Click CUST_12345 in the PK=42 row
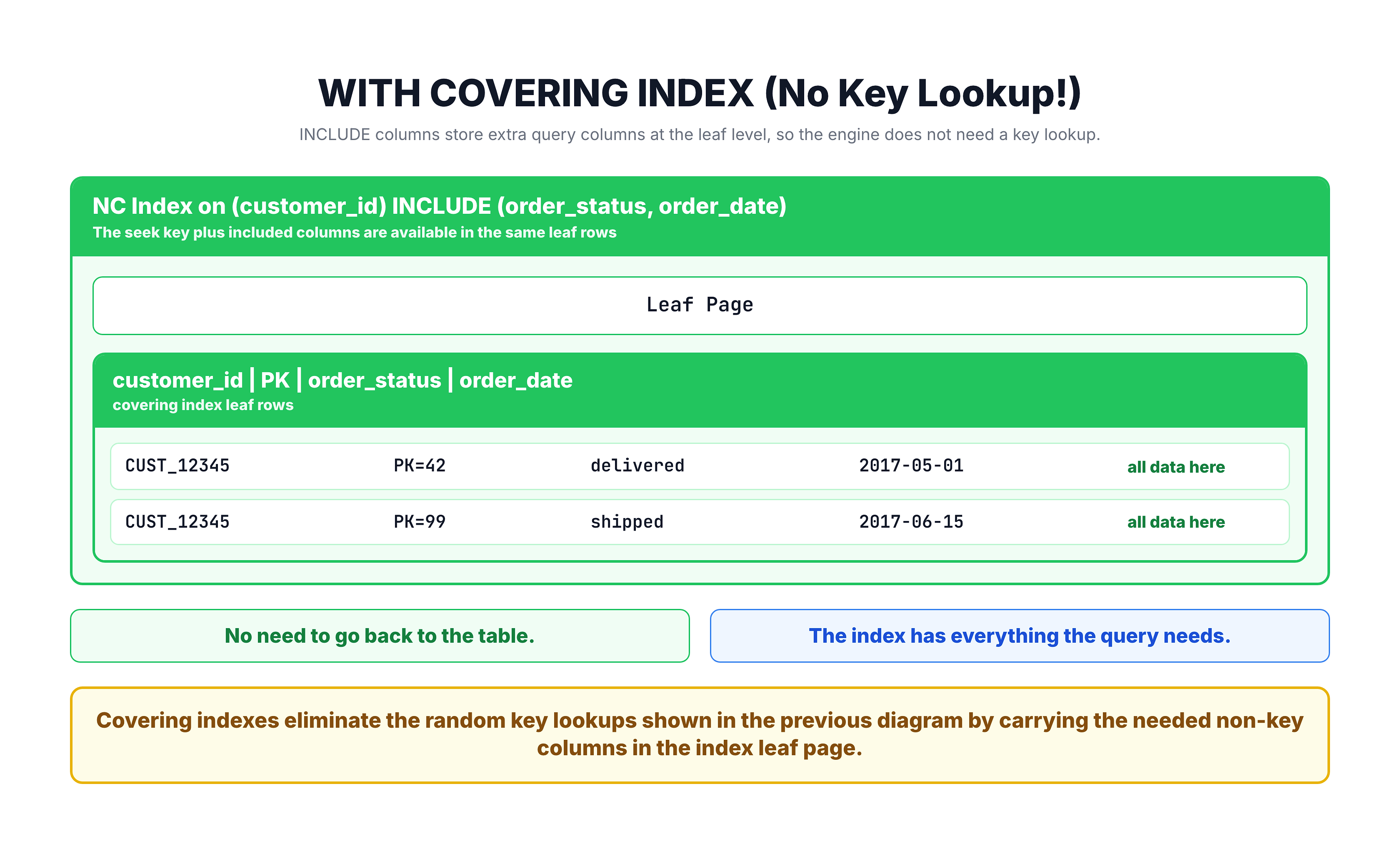Viewport: 1400px width, 854px height. [x=177, y=466]
